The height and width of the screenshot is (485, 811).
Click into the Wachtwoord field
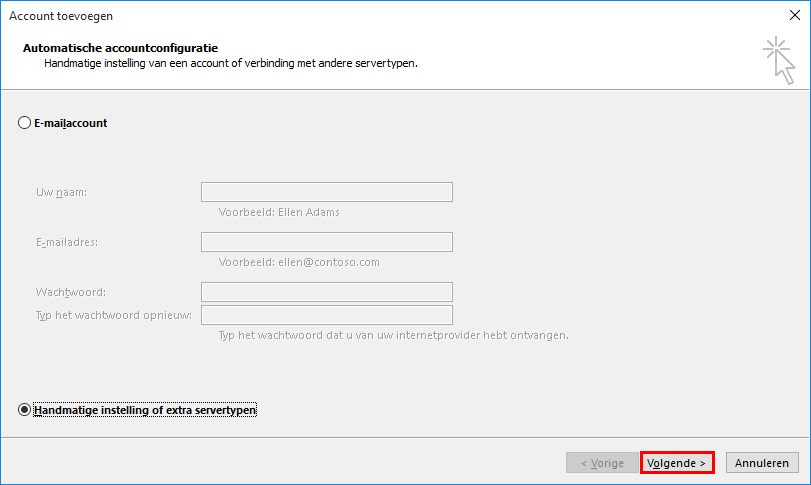(x=326, y=292)
